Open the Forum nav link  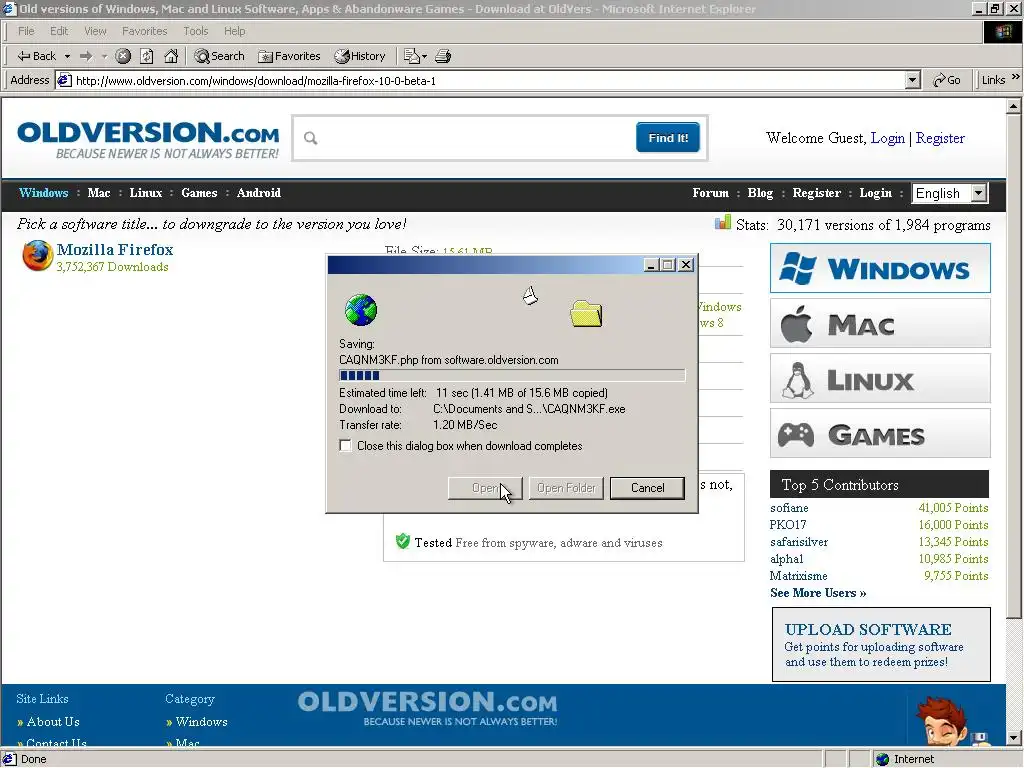(711, 193)
